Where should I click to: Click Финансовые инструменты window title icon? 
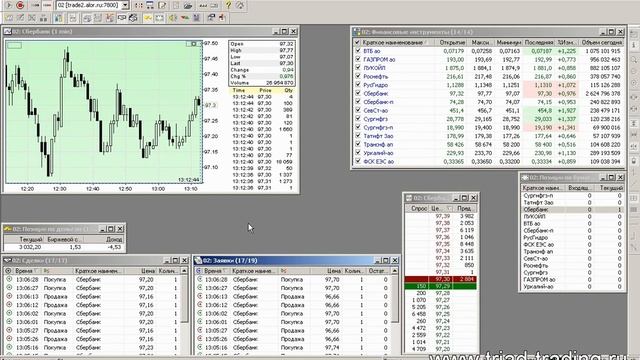click(356, 32)
